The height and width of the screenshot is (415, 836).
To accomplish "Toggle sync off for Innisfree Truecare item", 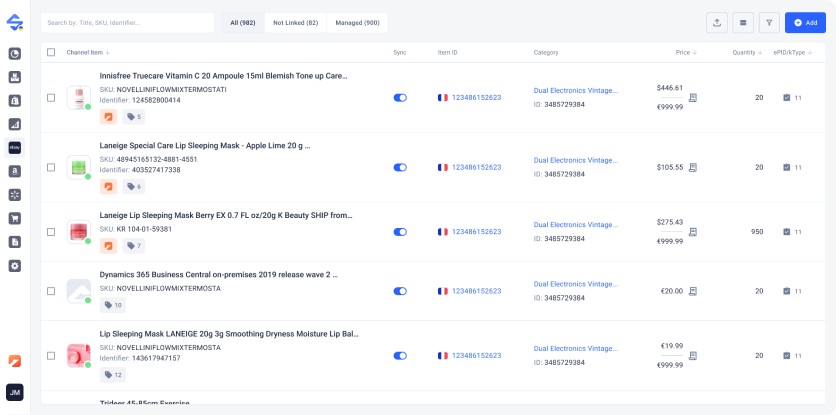I will pyautogui.click(x=400, y=98).
